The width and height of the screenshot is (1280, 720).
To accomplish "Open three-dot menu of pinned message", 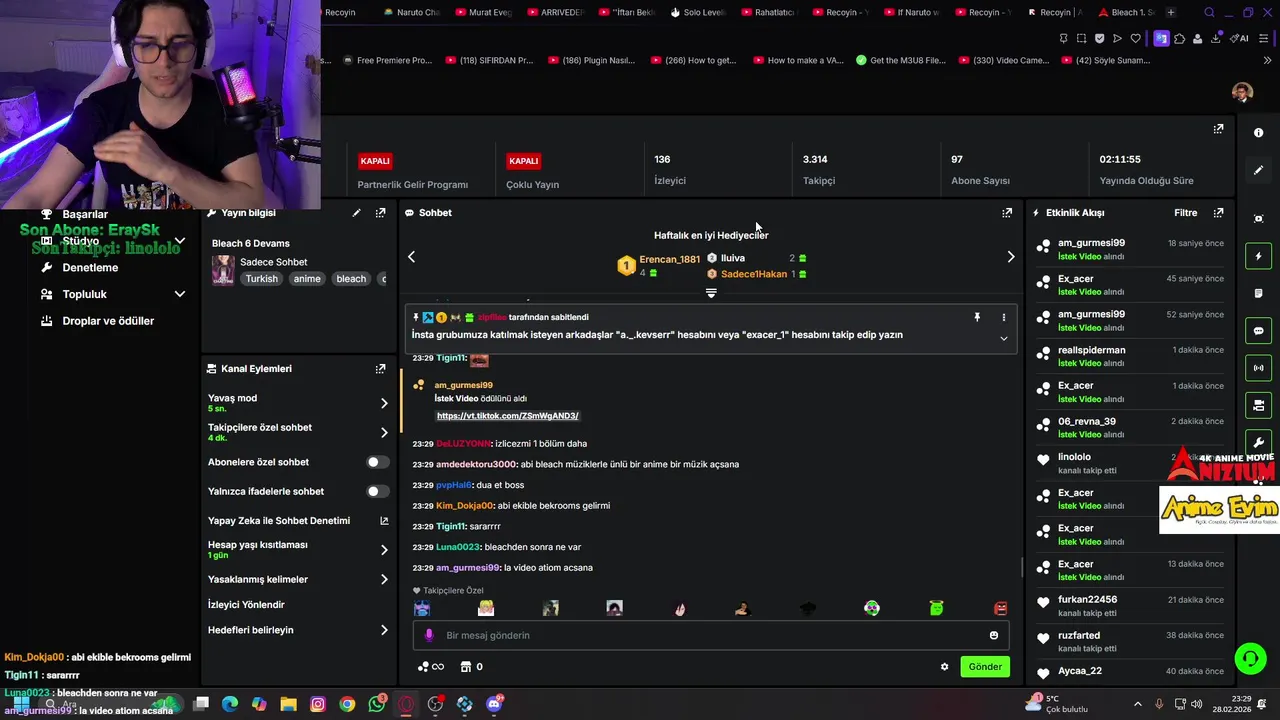I will coord(1004,317).
